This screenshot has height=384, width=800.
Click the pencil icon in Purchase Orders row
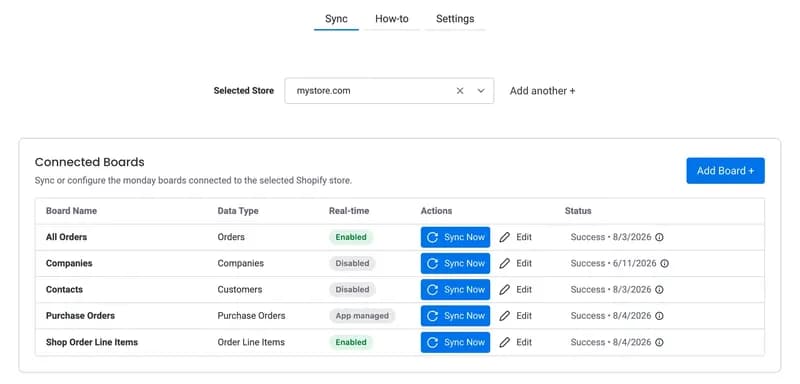[505, 316]
